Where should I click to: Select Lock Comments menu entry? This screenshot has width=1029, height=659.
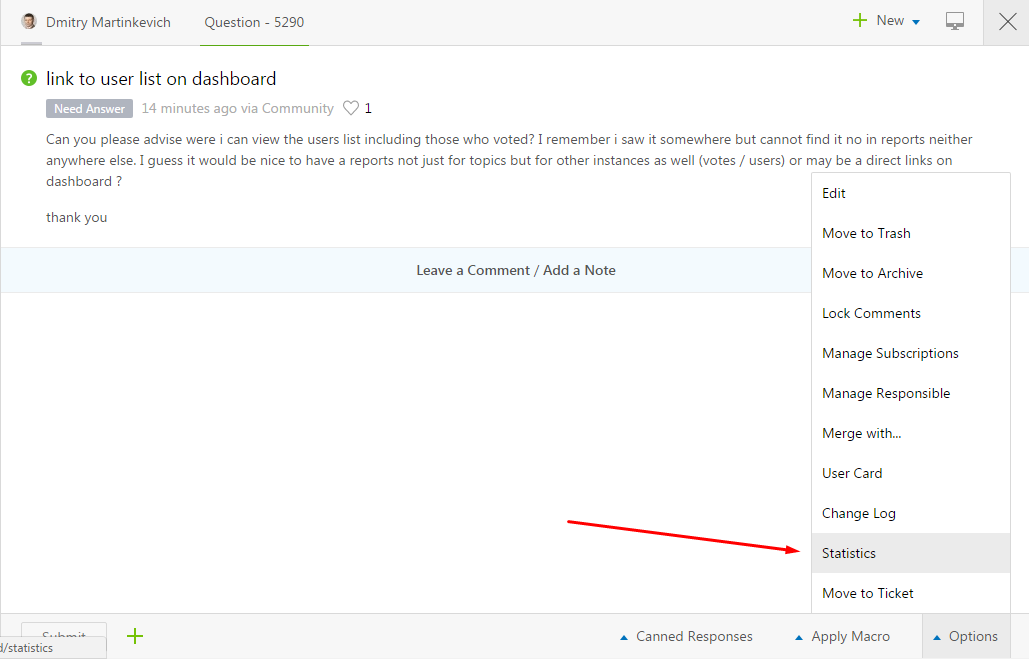pos(871,313)
